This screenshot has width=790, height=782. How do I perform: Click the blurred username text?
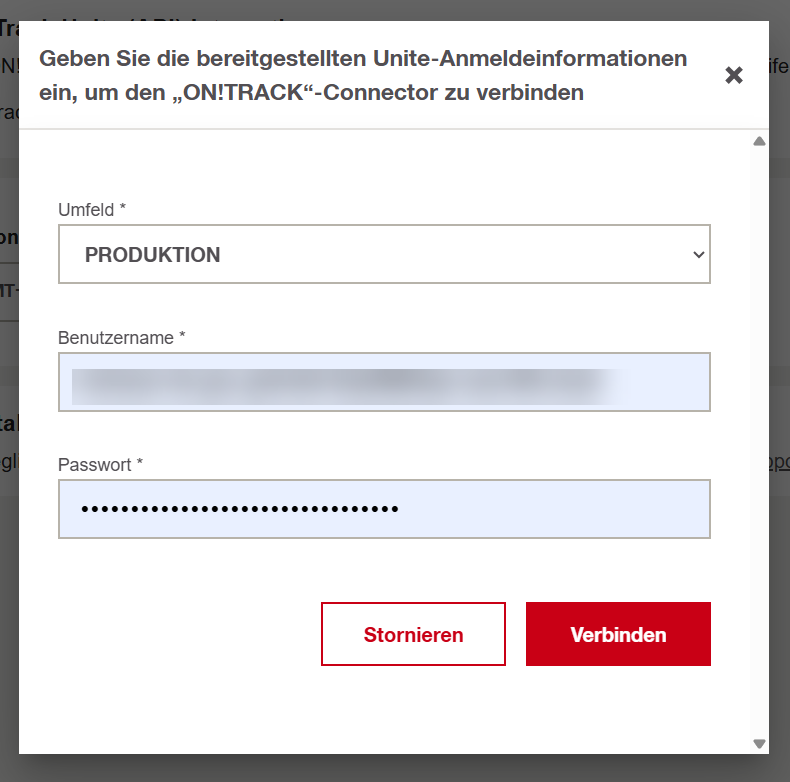click(x=340, y=384)
